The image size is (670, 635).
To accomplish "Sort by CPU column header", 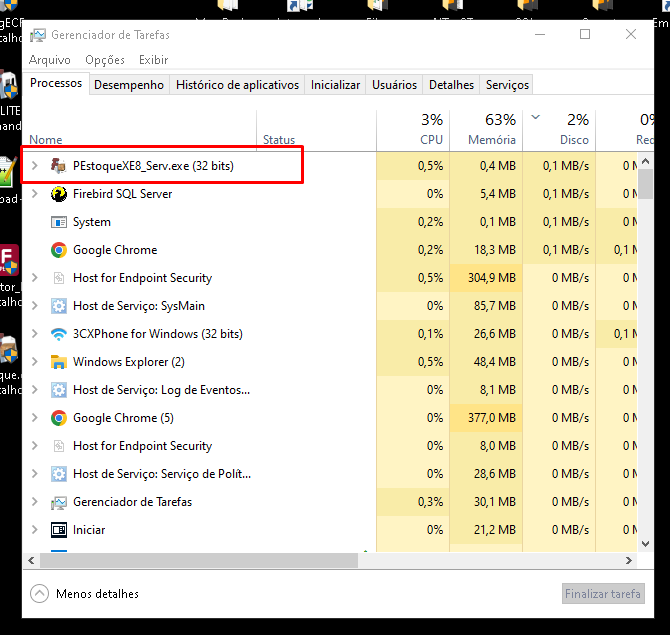I will [413, 129].
